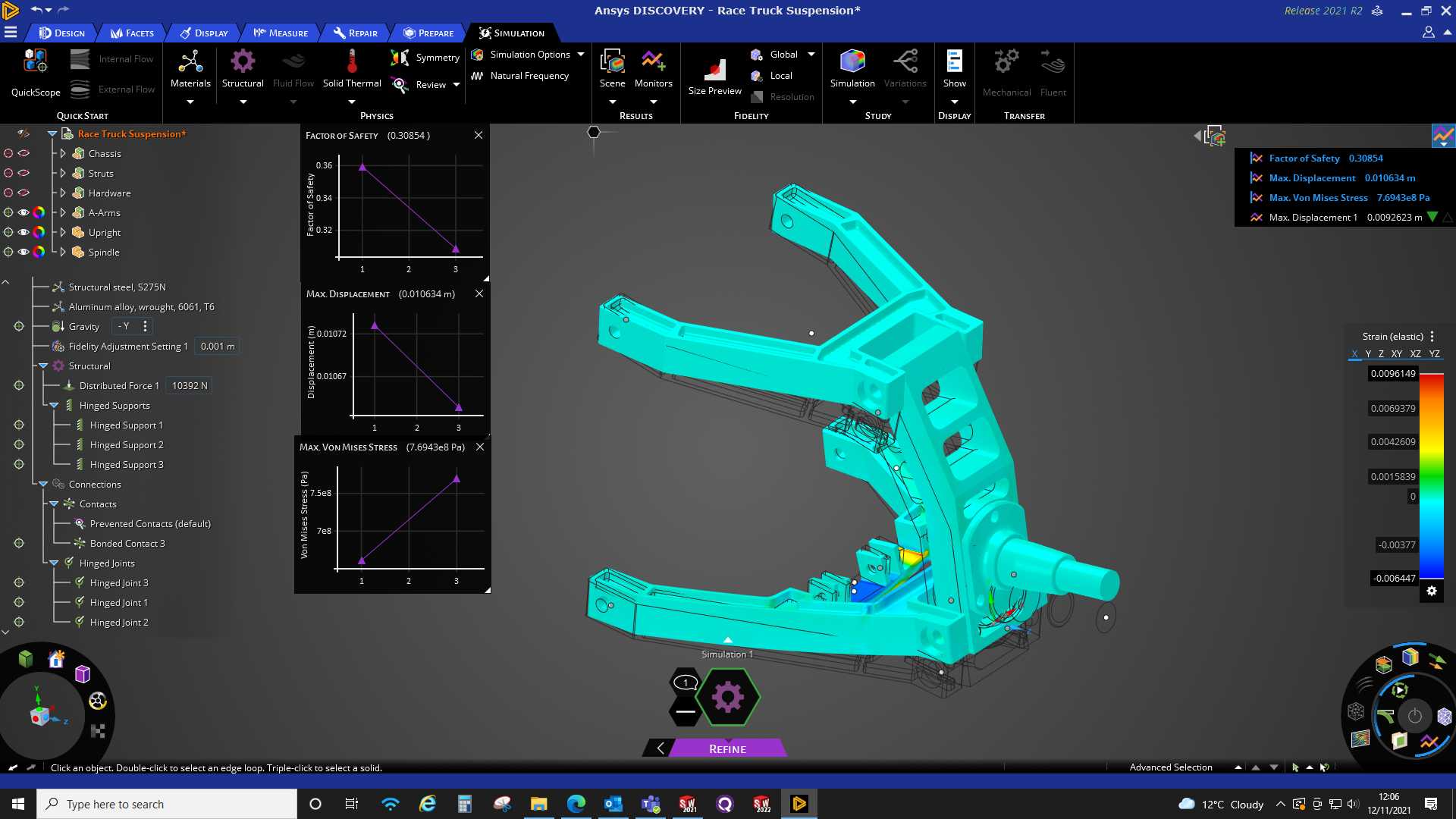Click the Structural gear hexagon in viewport
Image resolution: width=1456 pixels, height=819 pixels.
[727, 697]
